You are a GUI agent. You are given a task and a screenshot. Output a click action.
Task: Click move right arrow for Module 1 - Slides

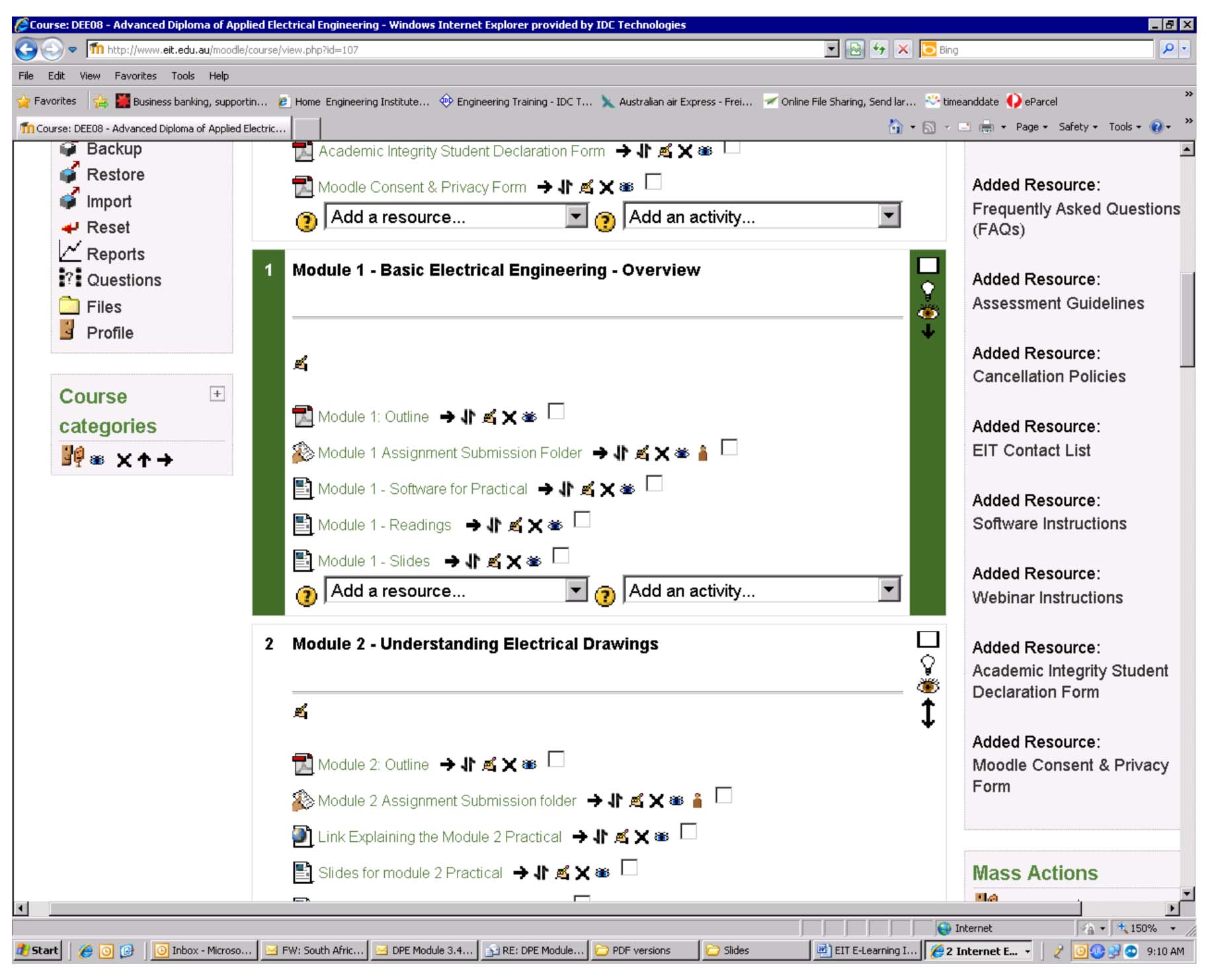tap(452, 562)
